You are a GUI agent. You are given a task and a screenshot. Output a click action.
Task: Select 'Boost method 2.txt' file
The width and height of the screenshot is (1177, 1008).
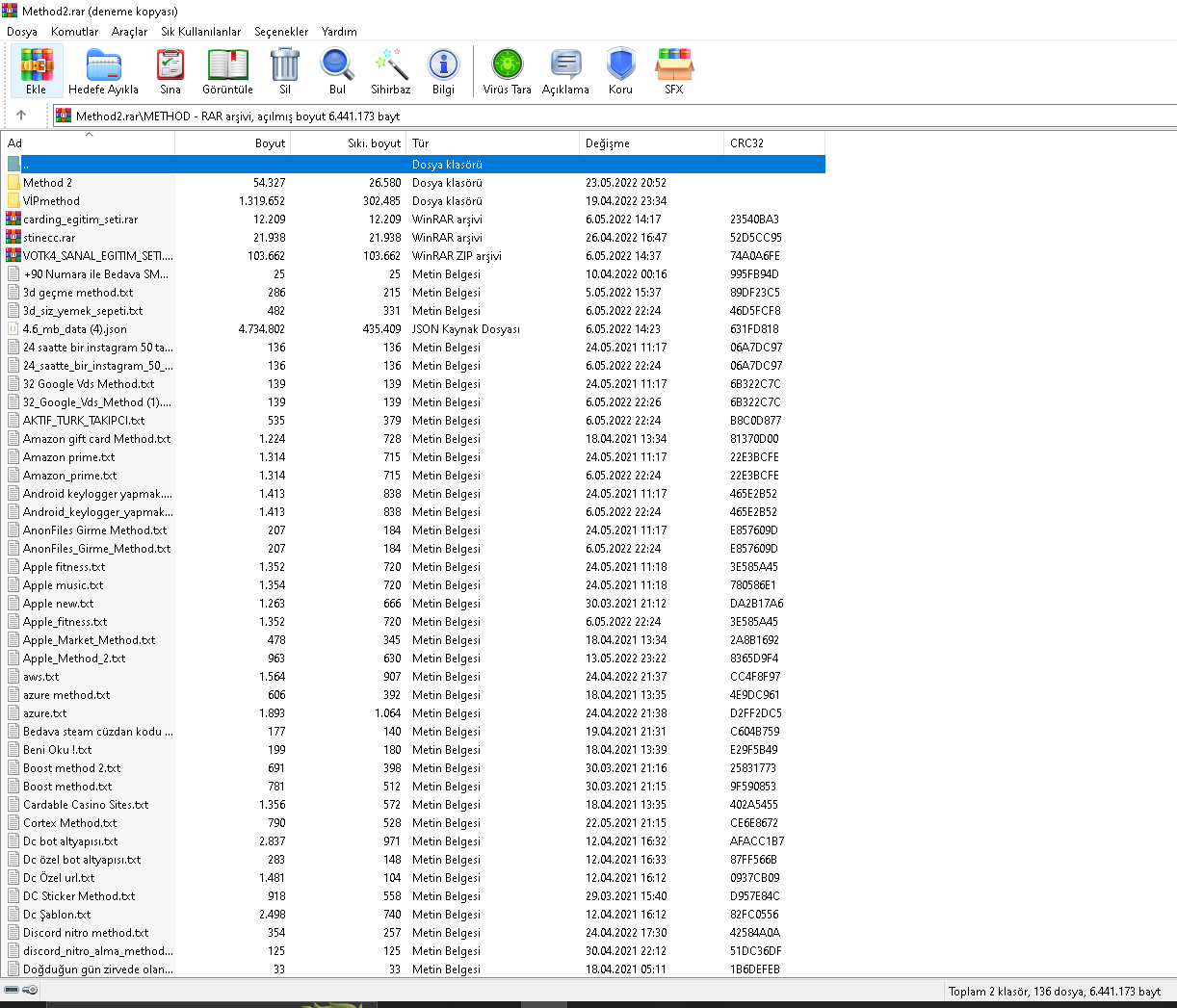tap(71, 767)
